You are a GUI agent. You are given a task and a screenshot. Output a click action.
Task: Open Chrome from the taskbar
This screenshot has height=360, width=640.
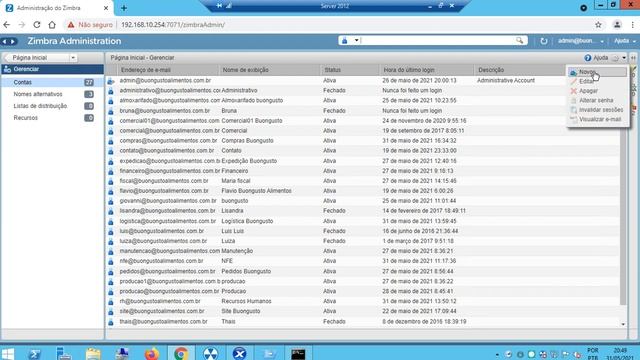point(181,353)
